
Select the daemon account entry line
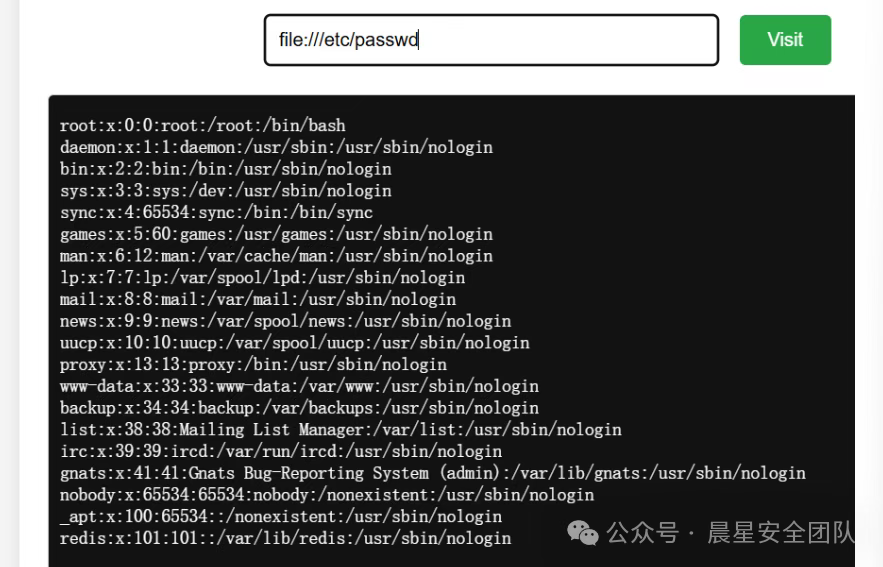click(x=276, y=147)
